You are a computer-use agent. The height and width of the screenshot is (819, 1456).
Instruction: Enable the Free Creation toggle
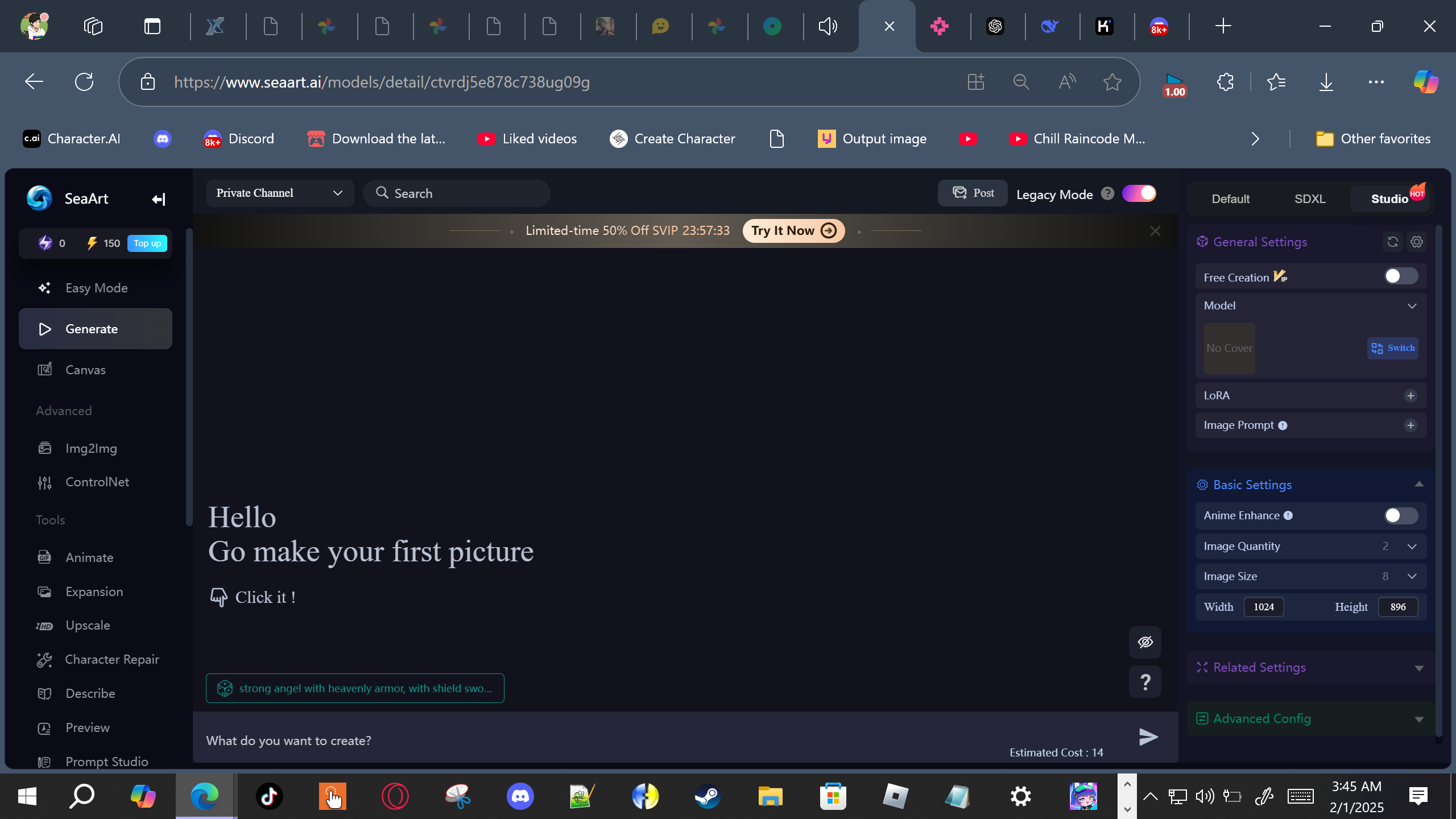click(1400, 276)
